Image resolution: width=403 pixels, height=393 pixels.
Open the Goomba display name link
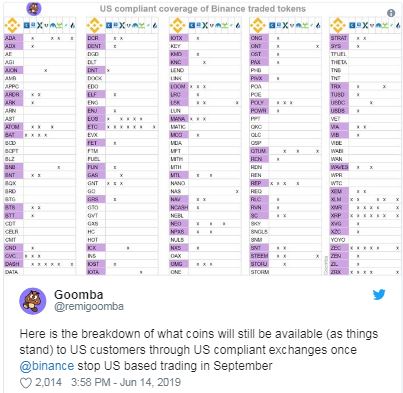tap(79, 294)
